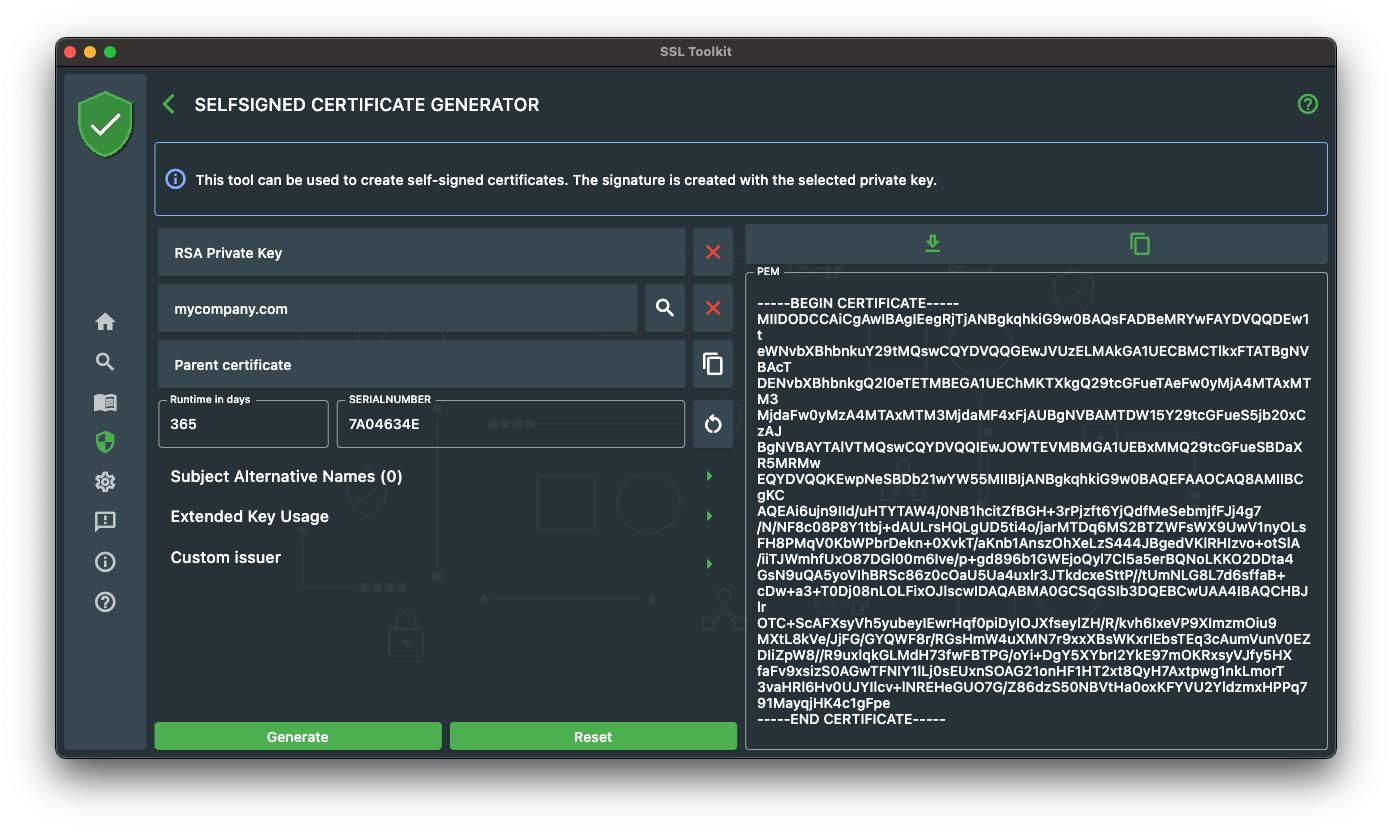This screenshot has width=1392, height=832.
Task: Clear the RSA Private Key field
Action: 712,253
